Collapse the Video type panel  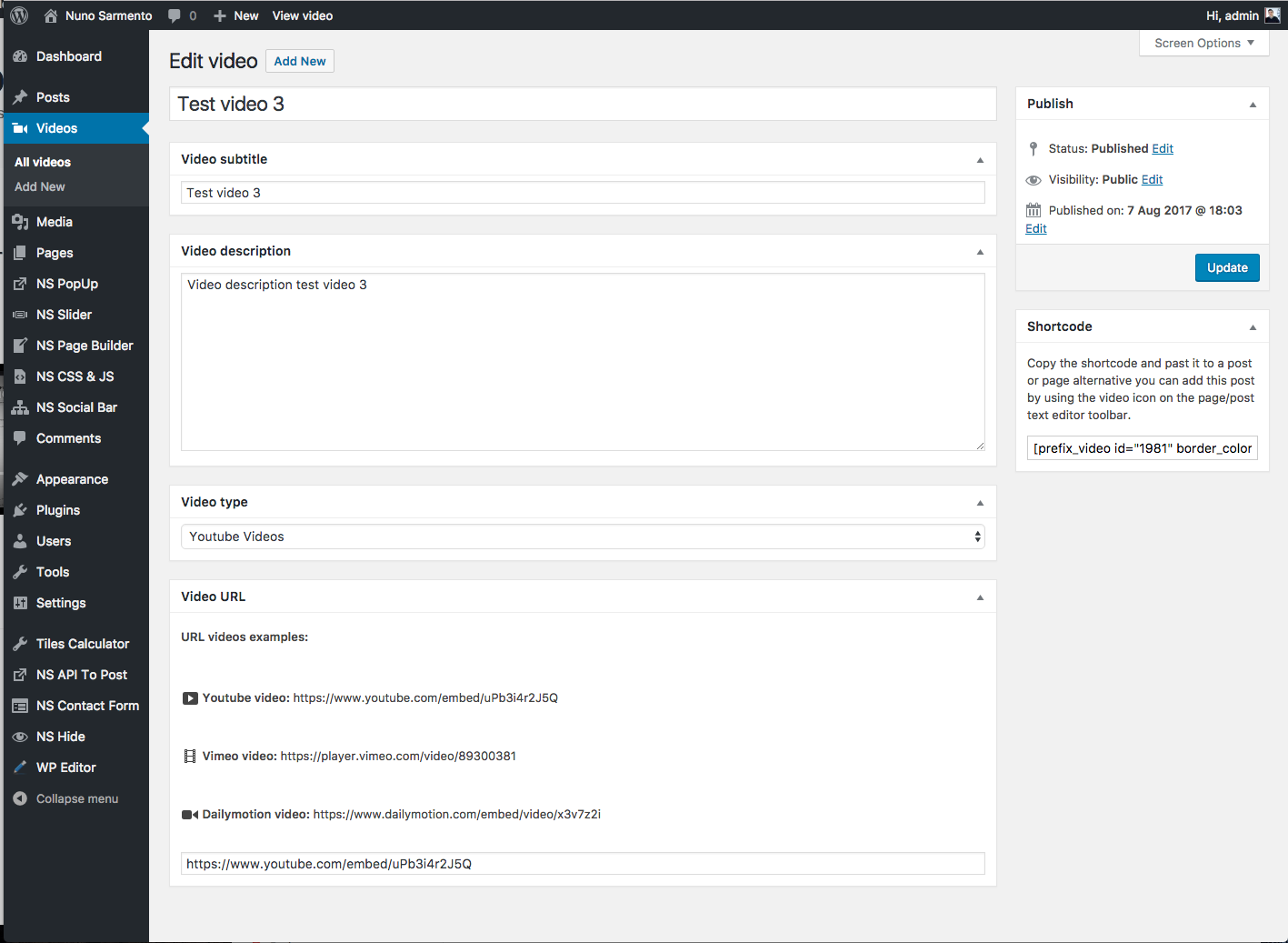[980, 503]
